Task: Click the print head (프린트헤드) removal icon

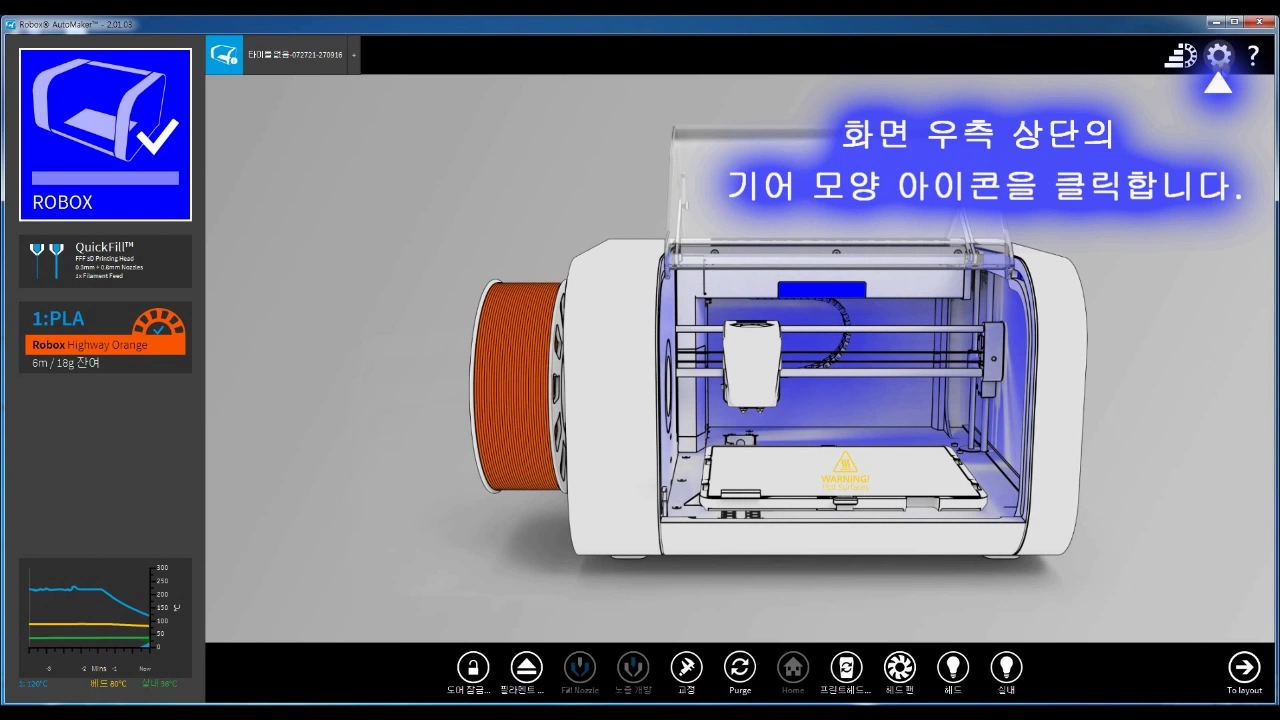Action: pos(846,667)
